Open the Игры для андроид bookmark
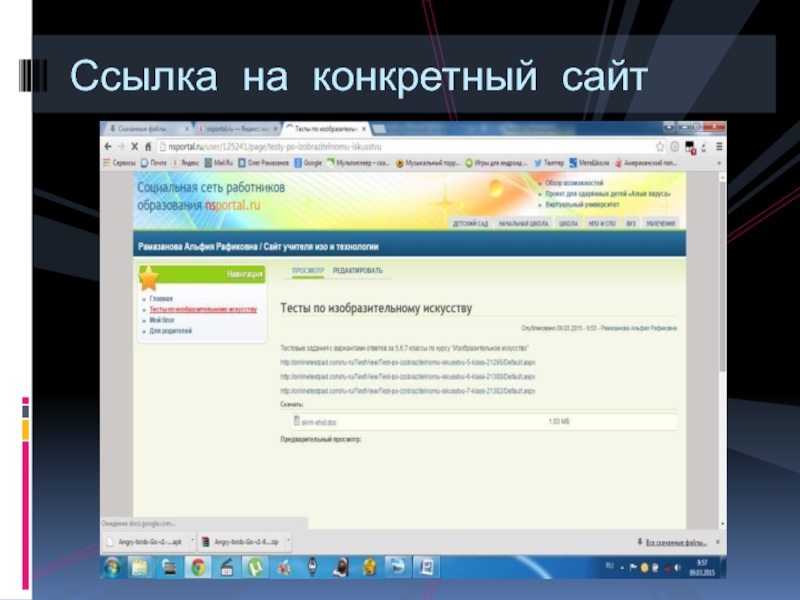 496,163
